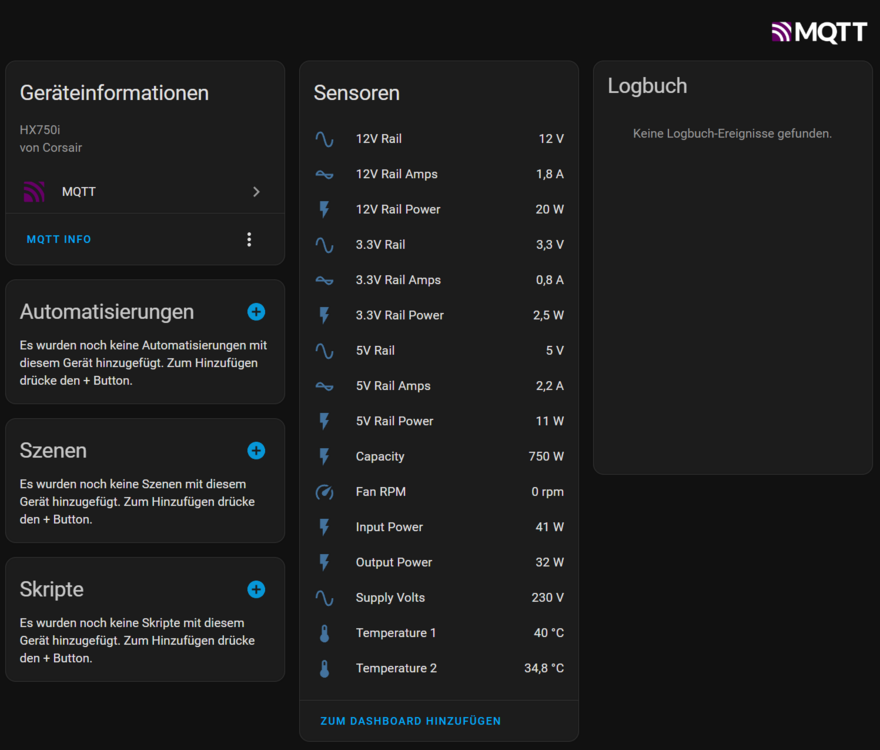Click the purple MQTT icon in Geräteinformationen
880x750 pixels.
(x=34, y=191)
